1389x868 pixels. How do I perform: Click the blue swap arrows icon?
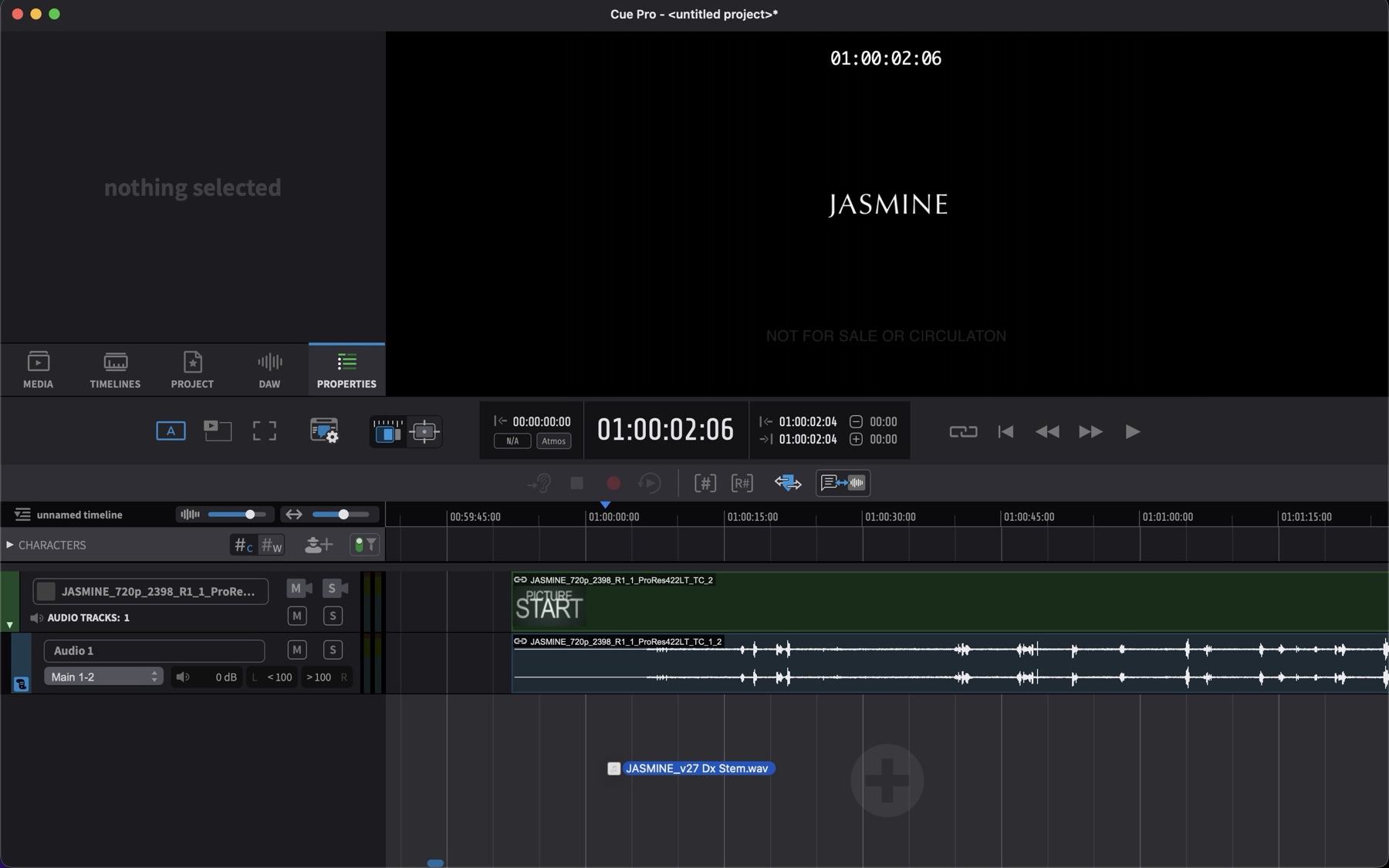pyautogui.click(x=788, y=483)
